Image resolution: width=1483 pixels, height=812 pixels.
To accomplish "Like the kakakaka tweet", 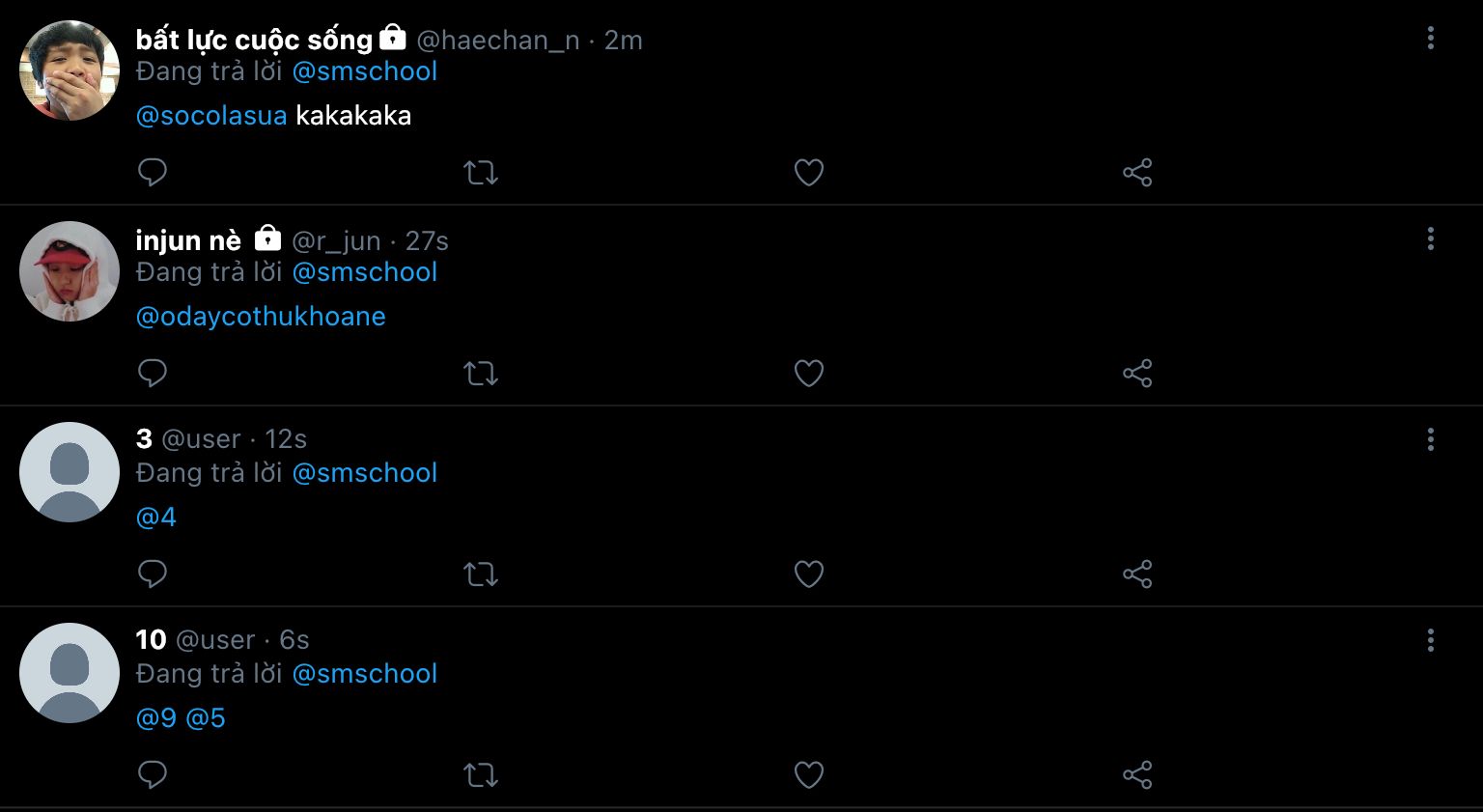I will tap(809, 173).
